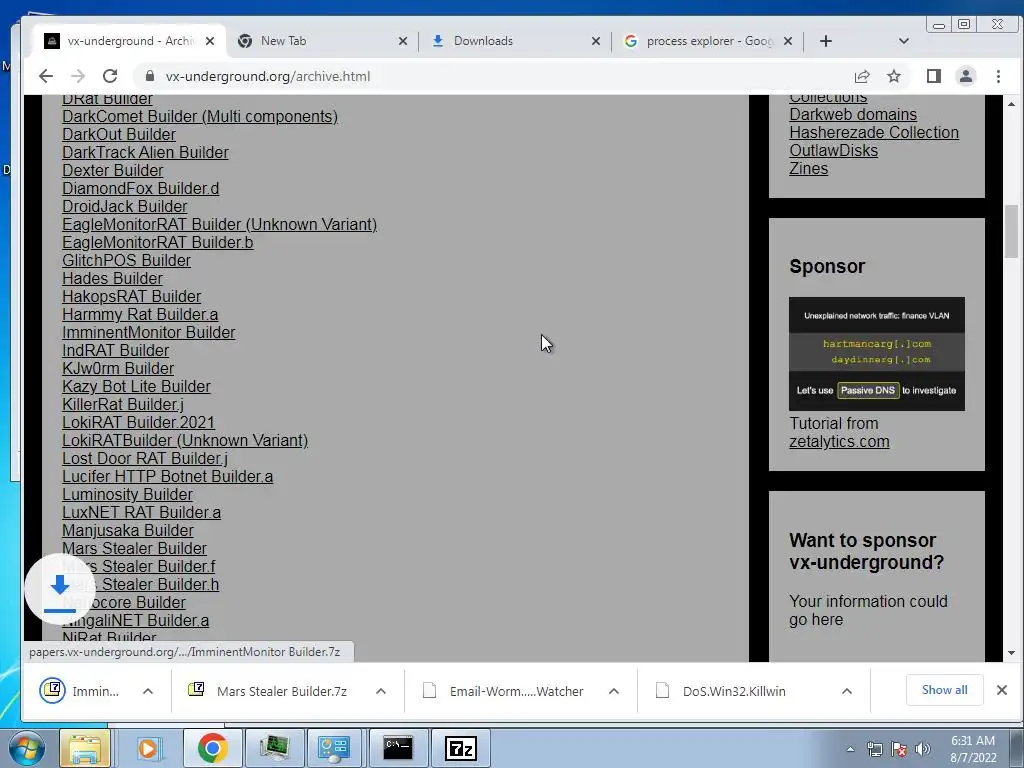1024x768 pixels.
Task: Click the volume speaker tray icon
Action: (922, 749)
